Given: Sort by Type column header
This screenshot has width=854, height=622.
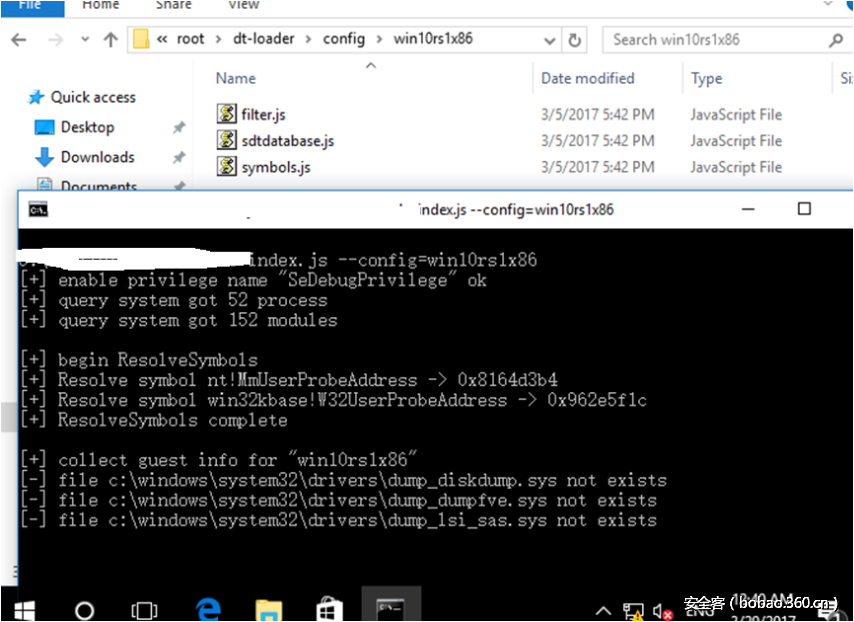Looking at the screenshot, I should pos(706,78).
